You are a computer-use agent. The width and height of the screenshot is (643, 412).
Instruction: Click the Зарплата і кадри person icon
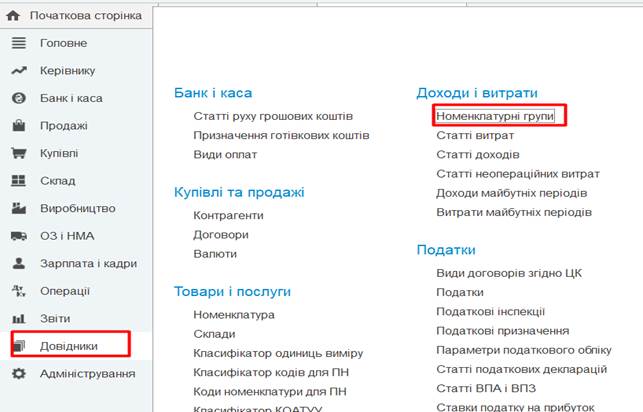[x=17, y=263]
